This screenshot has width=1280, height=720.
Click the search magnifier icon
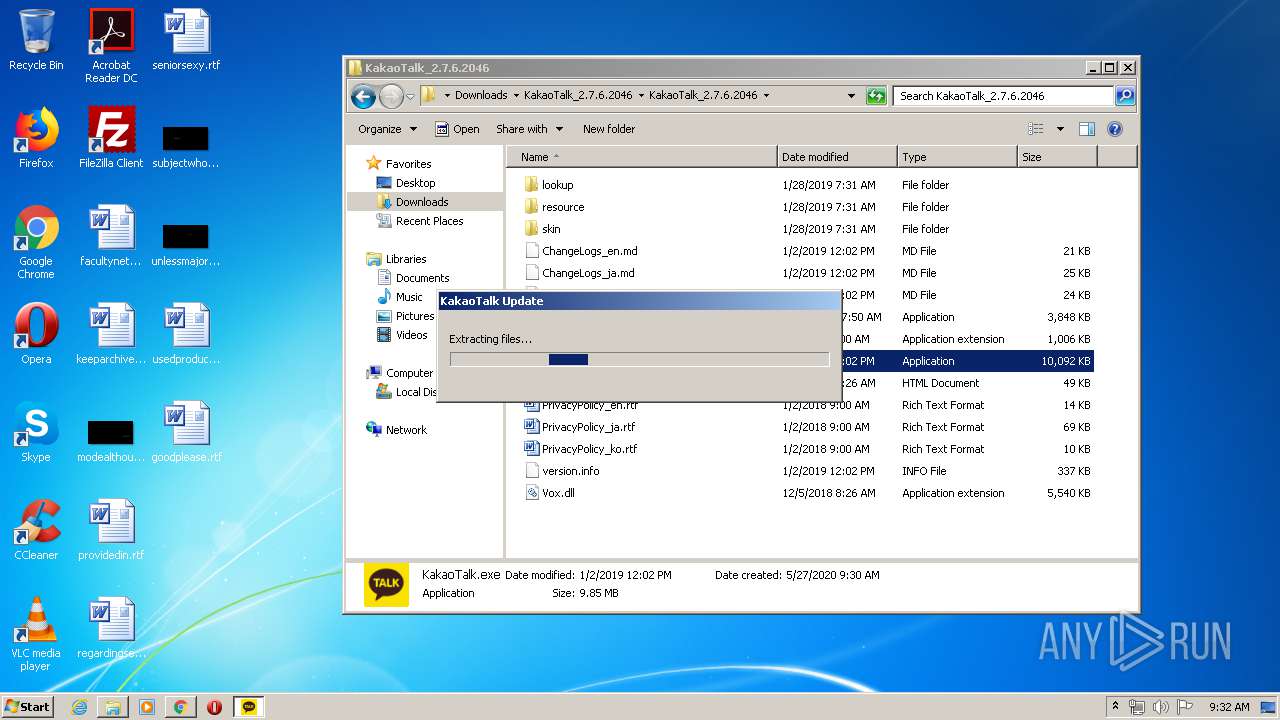1125,96
